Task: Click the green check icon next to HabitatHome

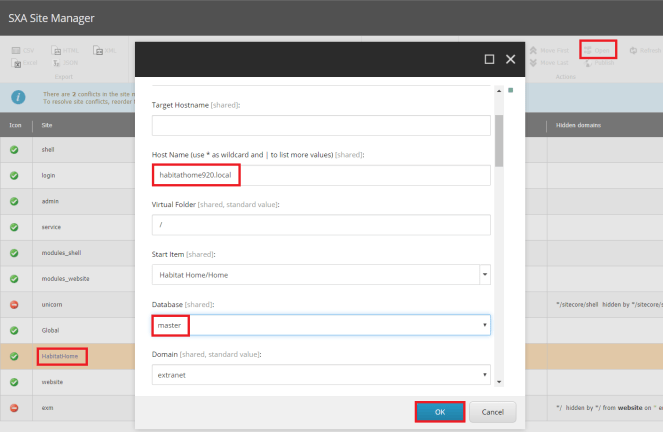Action: point(15,356)
